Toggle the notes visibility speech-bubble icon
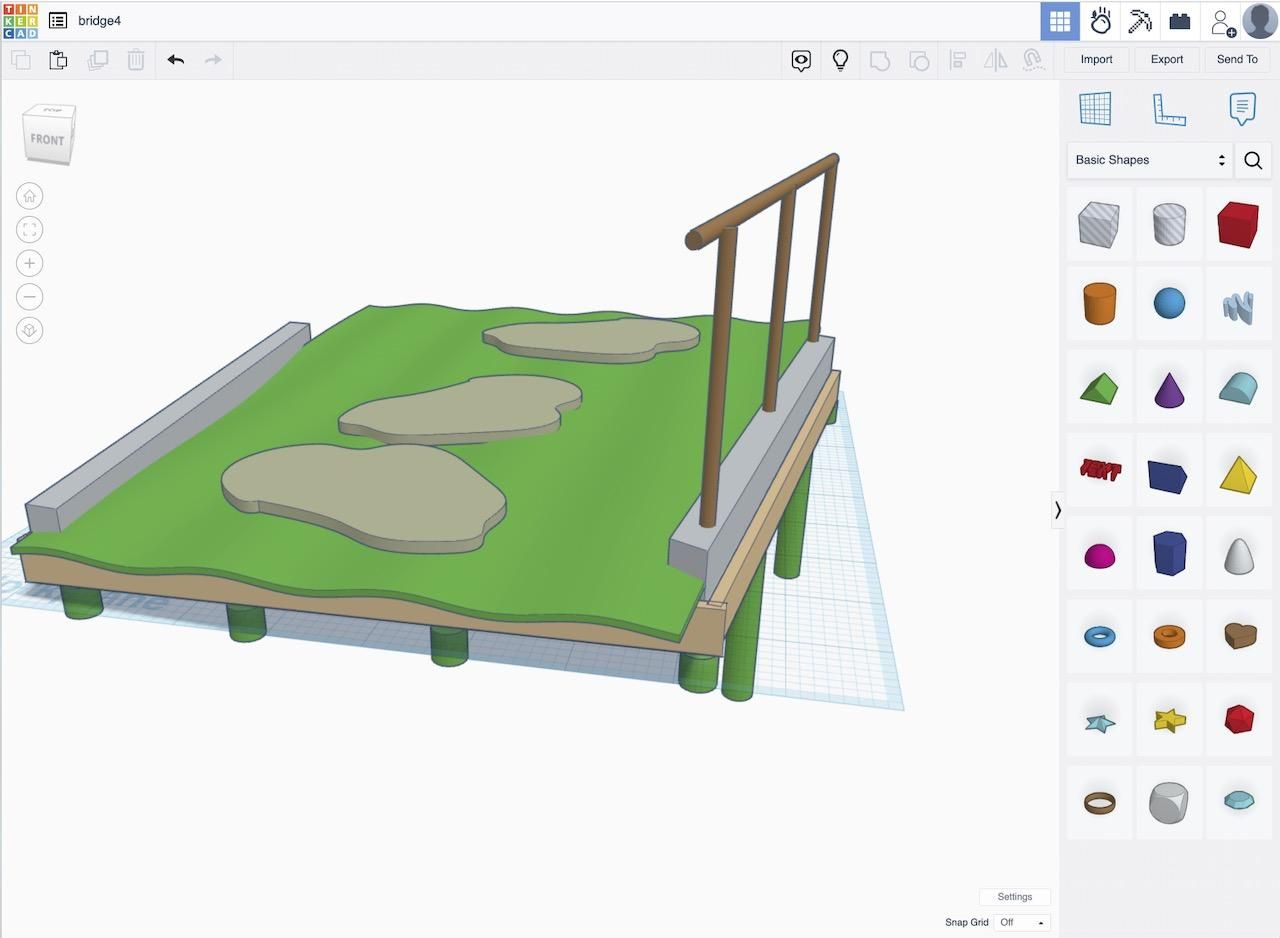This screenshot has width=1280, height=938. (801, 60)
